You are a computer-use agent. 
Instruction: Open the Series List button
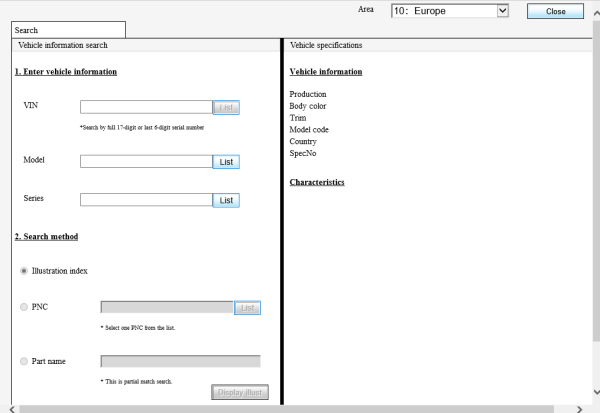click(x=226, y=200)
